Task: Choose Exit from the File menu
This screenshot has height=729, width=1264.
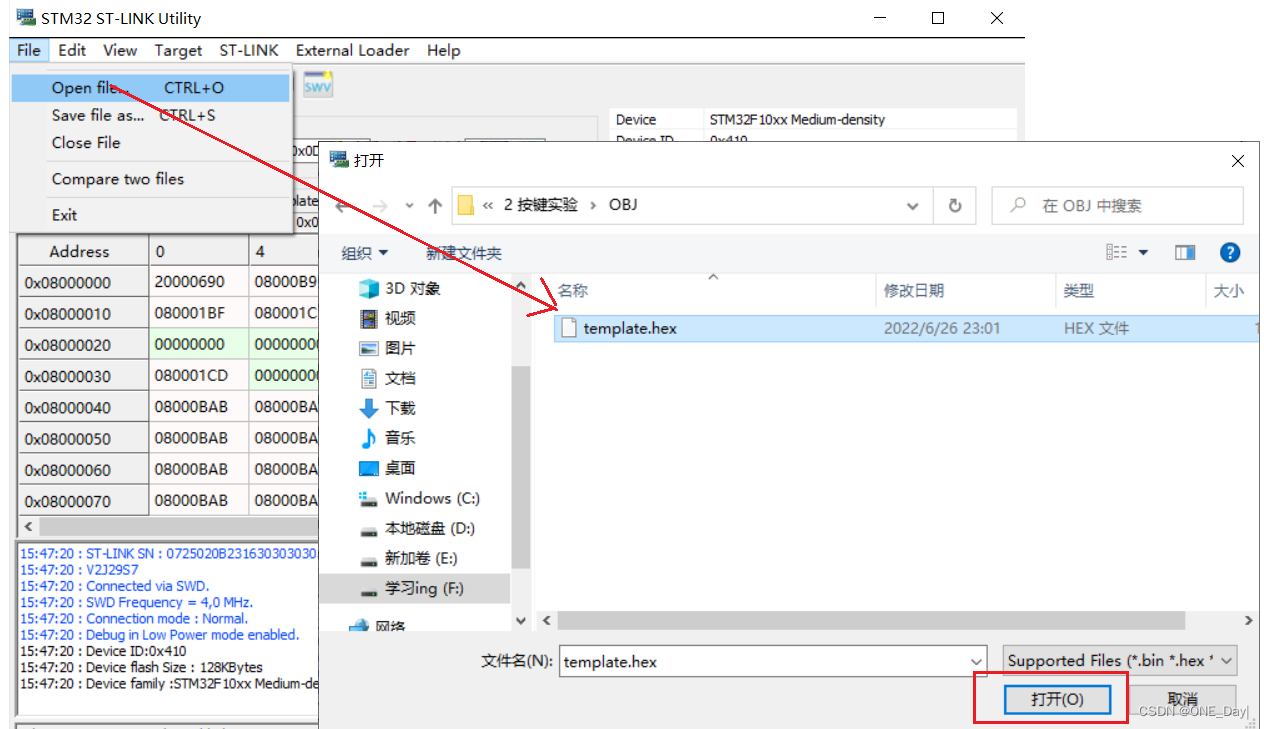Action: [150, 215]
